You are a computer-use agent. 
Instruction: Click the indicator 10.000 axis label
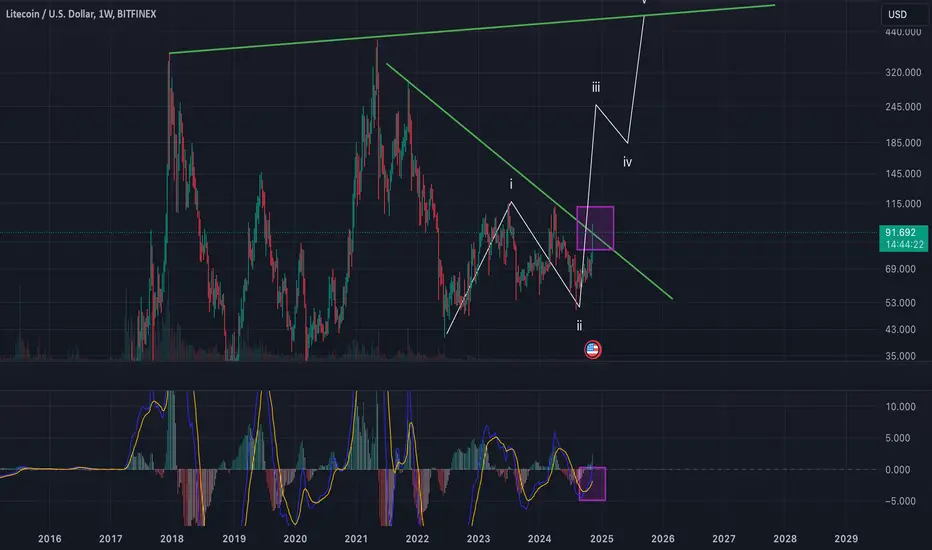point(900,407)
